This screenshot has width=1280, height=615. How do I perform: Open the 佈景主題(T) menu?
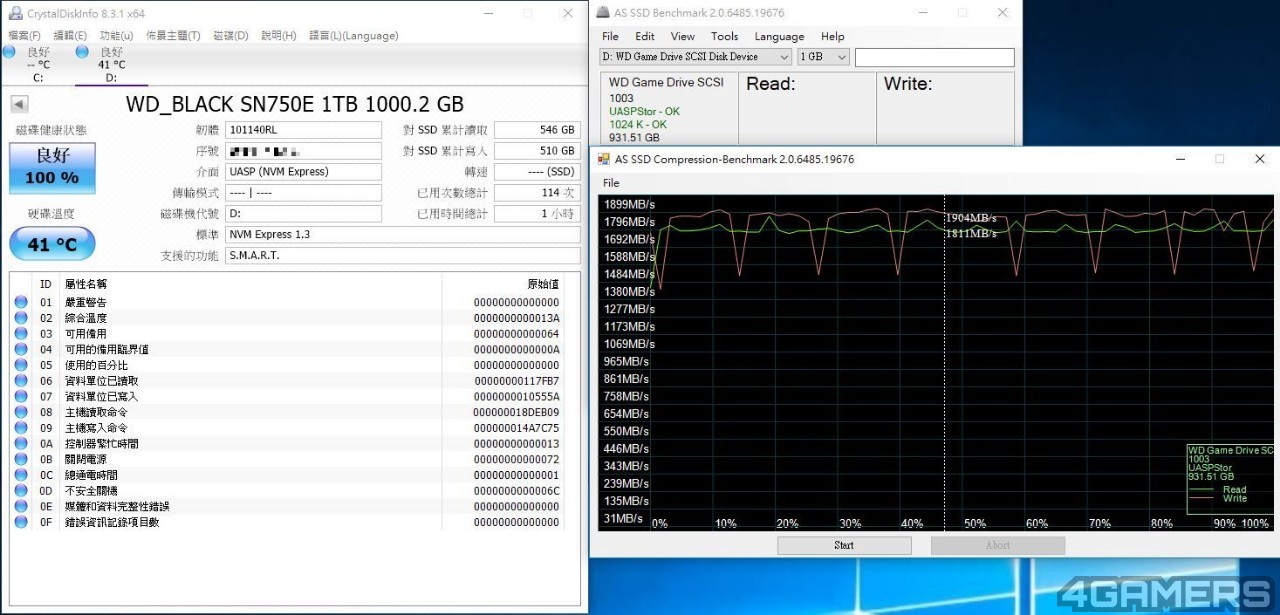click(173, 35)
